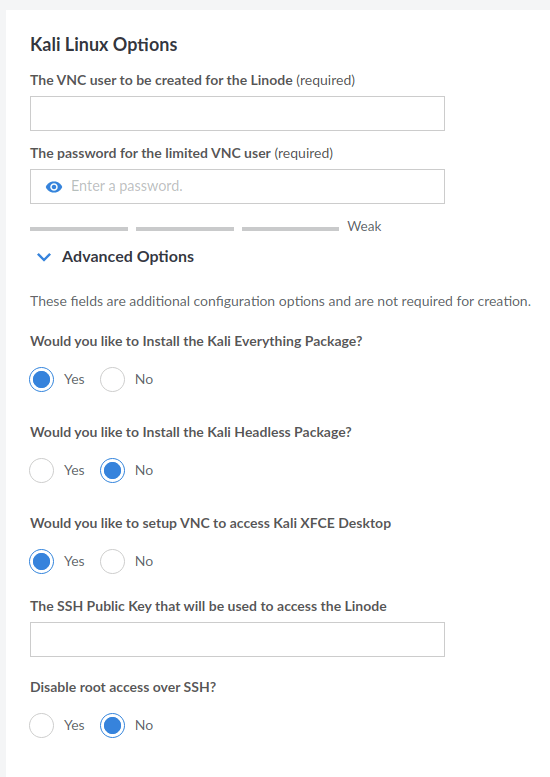Focus the VNC user text field
The image size is (550, 777).
pos(237,113)
